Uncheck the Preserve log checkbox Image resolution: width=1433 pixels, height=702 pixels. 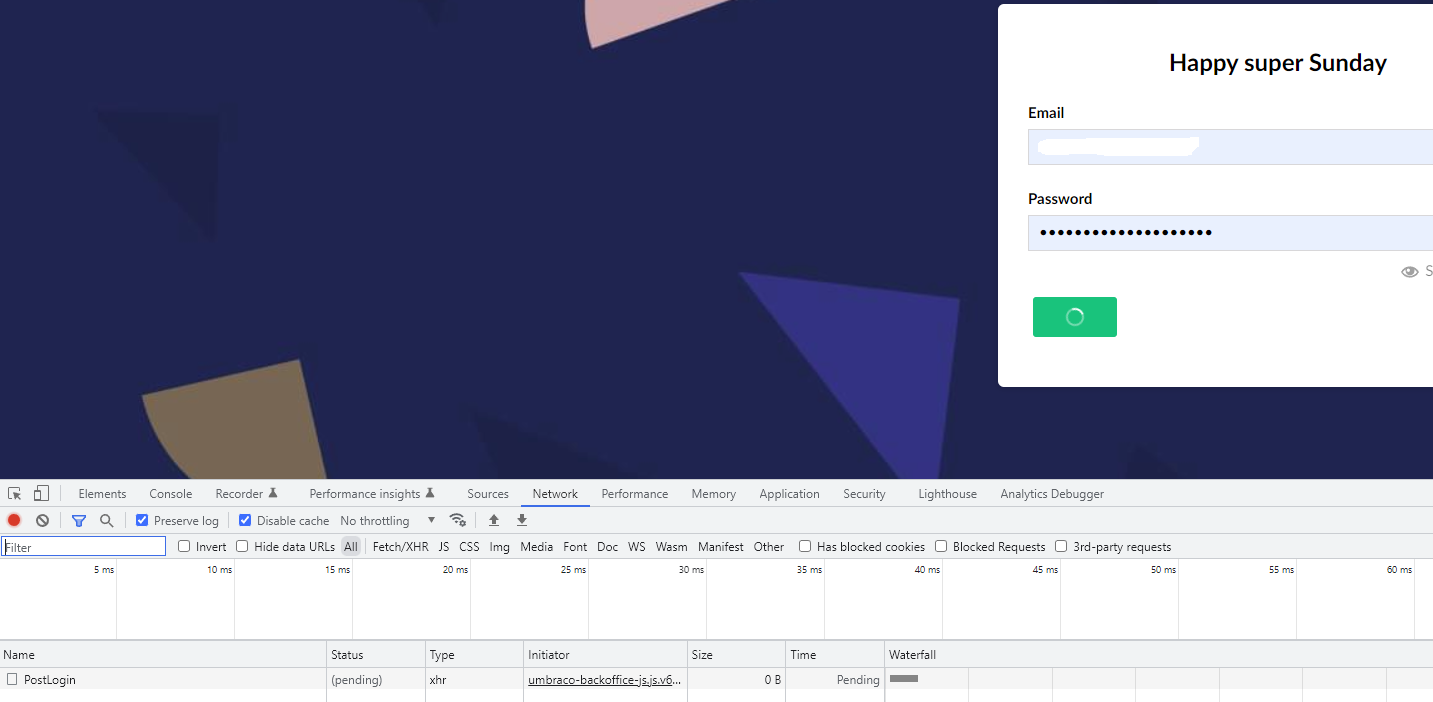(x=142, y=521)
